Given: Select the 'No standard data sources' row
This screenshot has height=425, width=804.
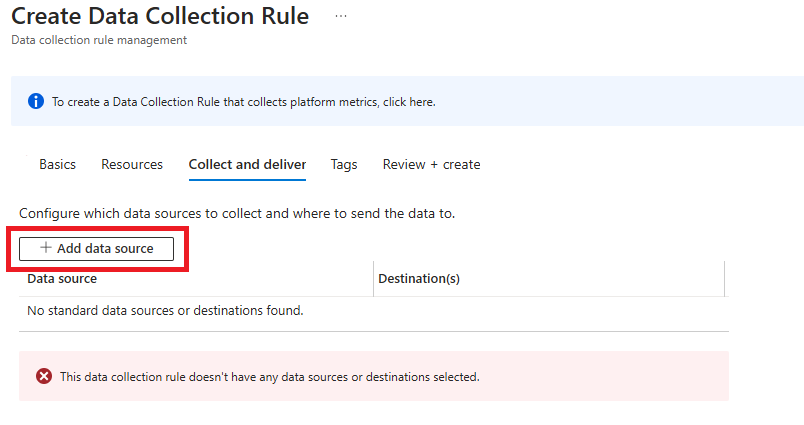Looking at the screenshot, I should click(x=165, y=311).
